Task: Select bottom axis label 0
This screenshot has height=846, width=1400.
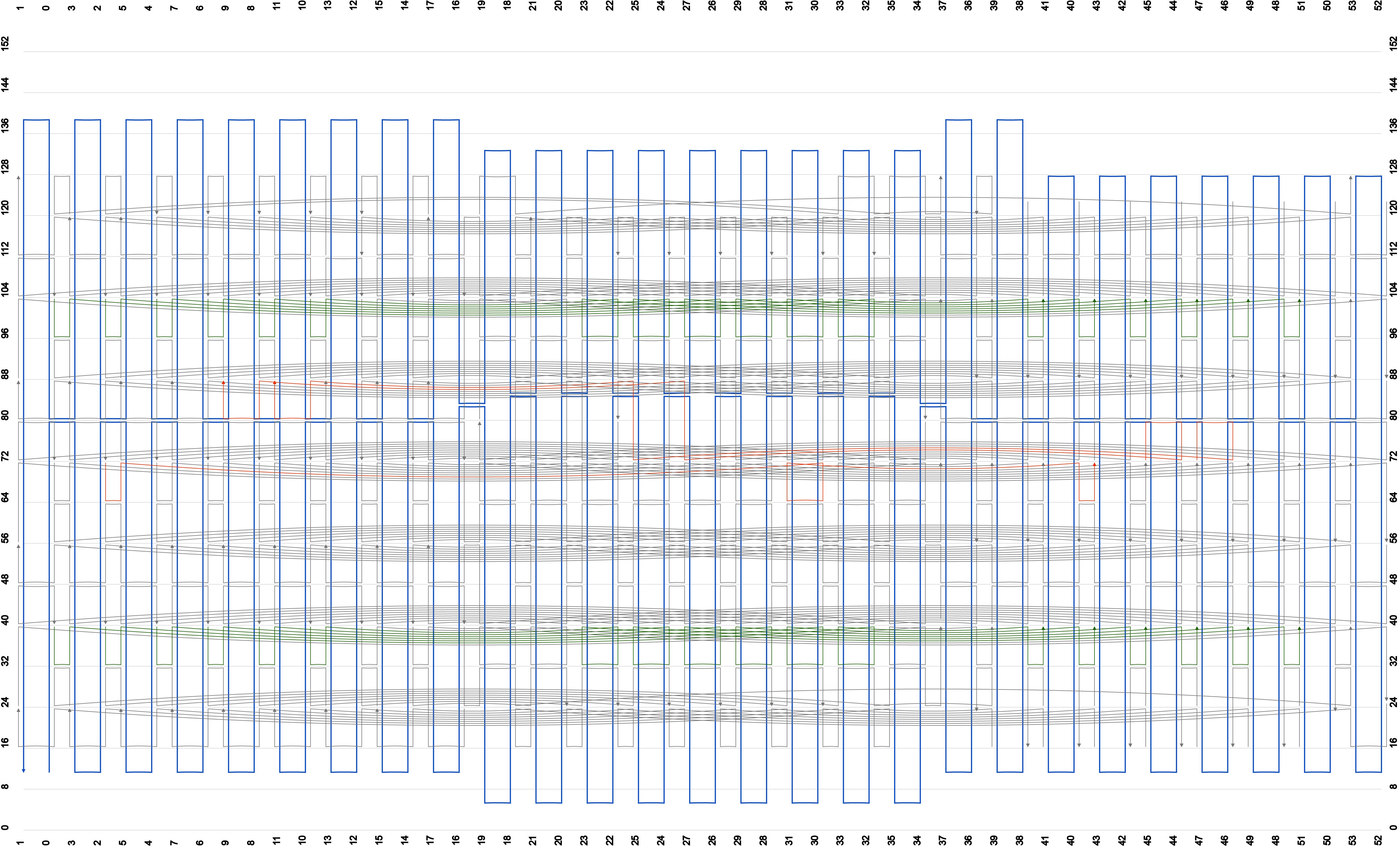Action: click(x=46, y=843)
